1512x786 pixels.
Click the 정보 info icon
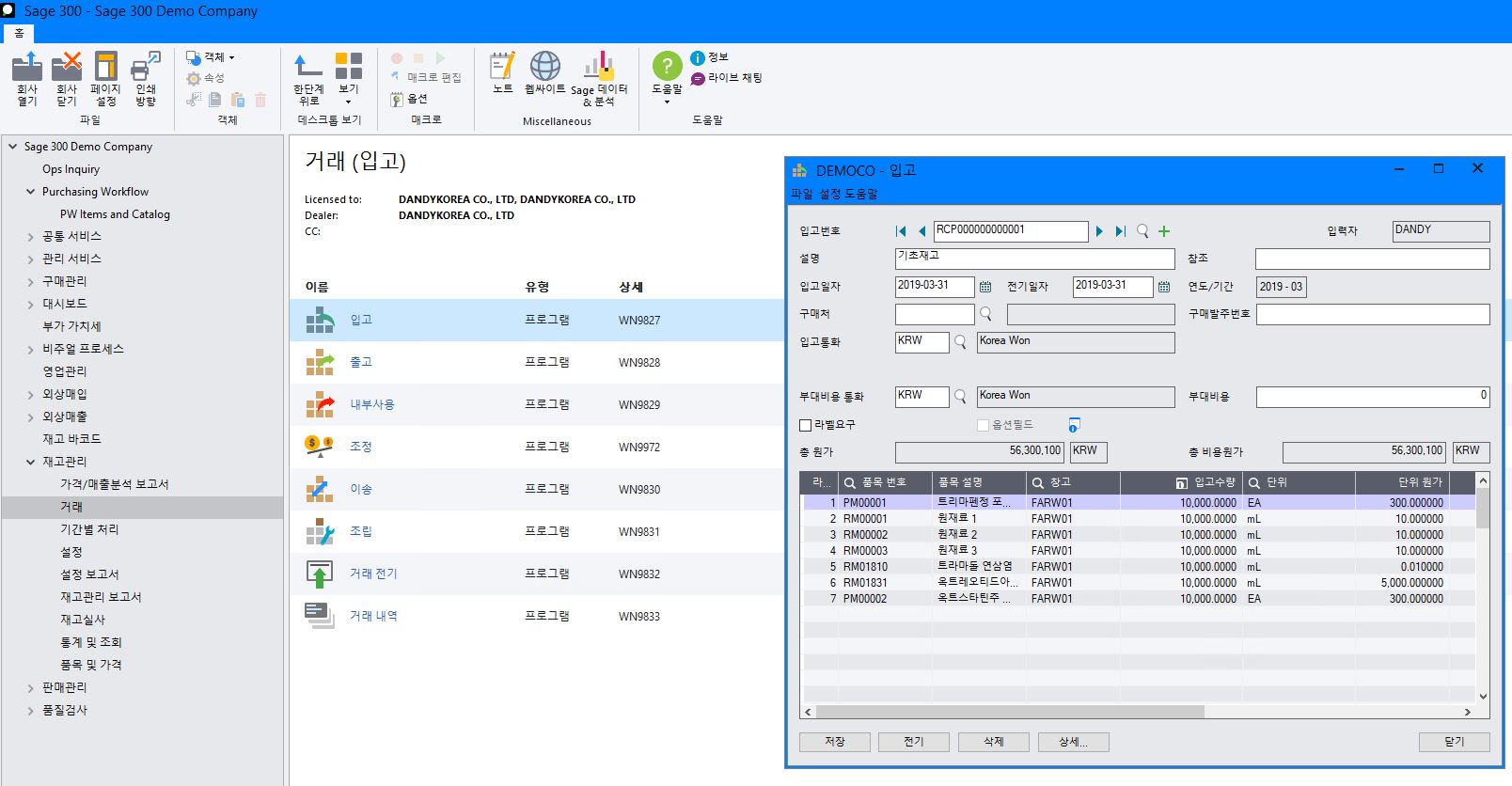tap(698, 57)
